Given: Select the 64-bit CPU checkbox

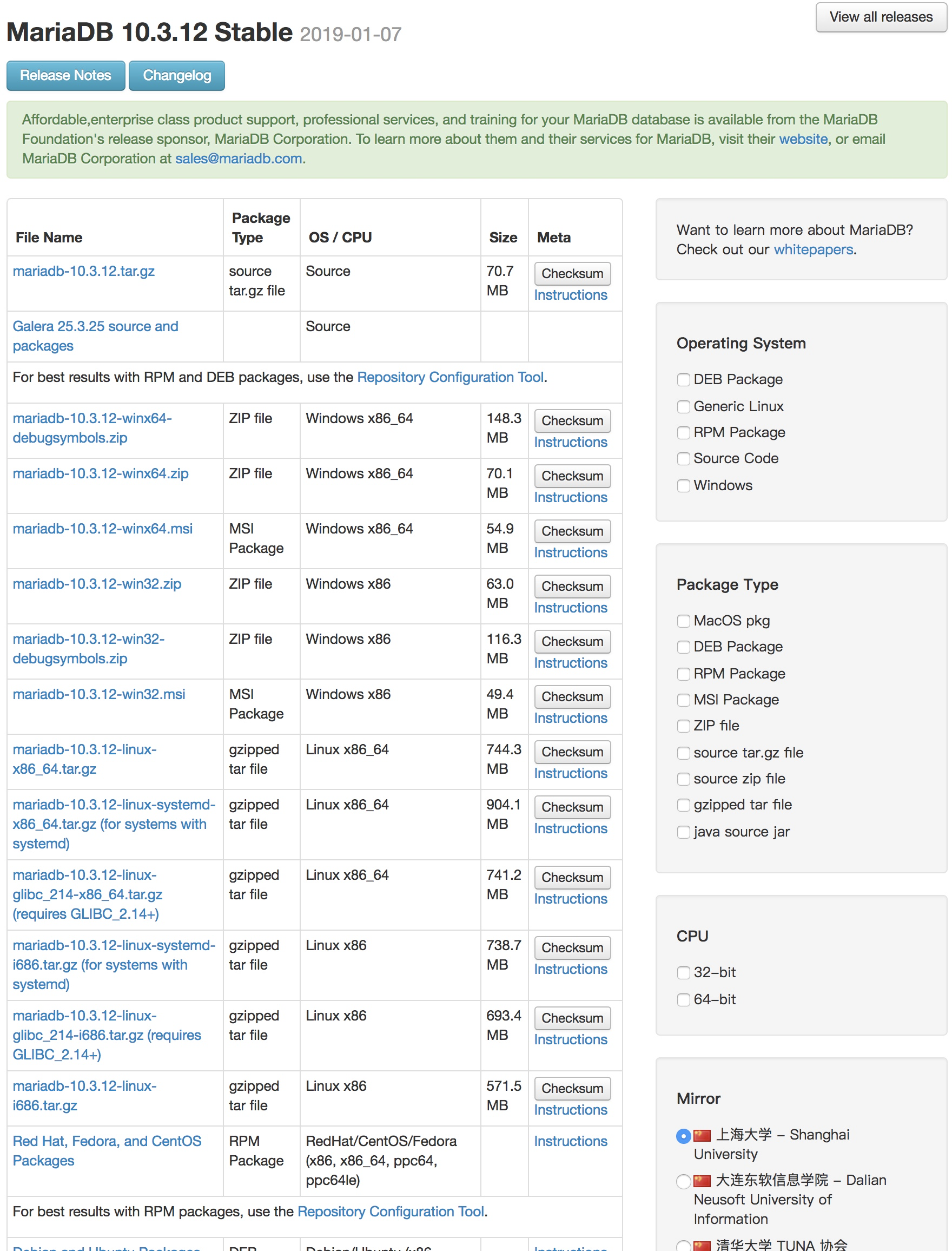Looking at the screenshot, I should 683,999.
